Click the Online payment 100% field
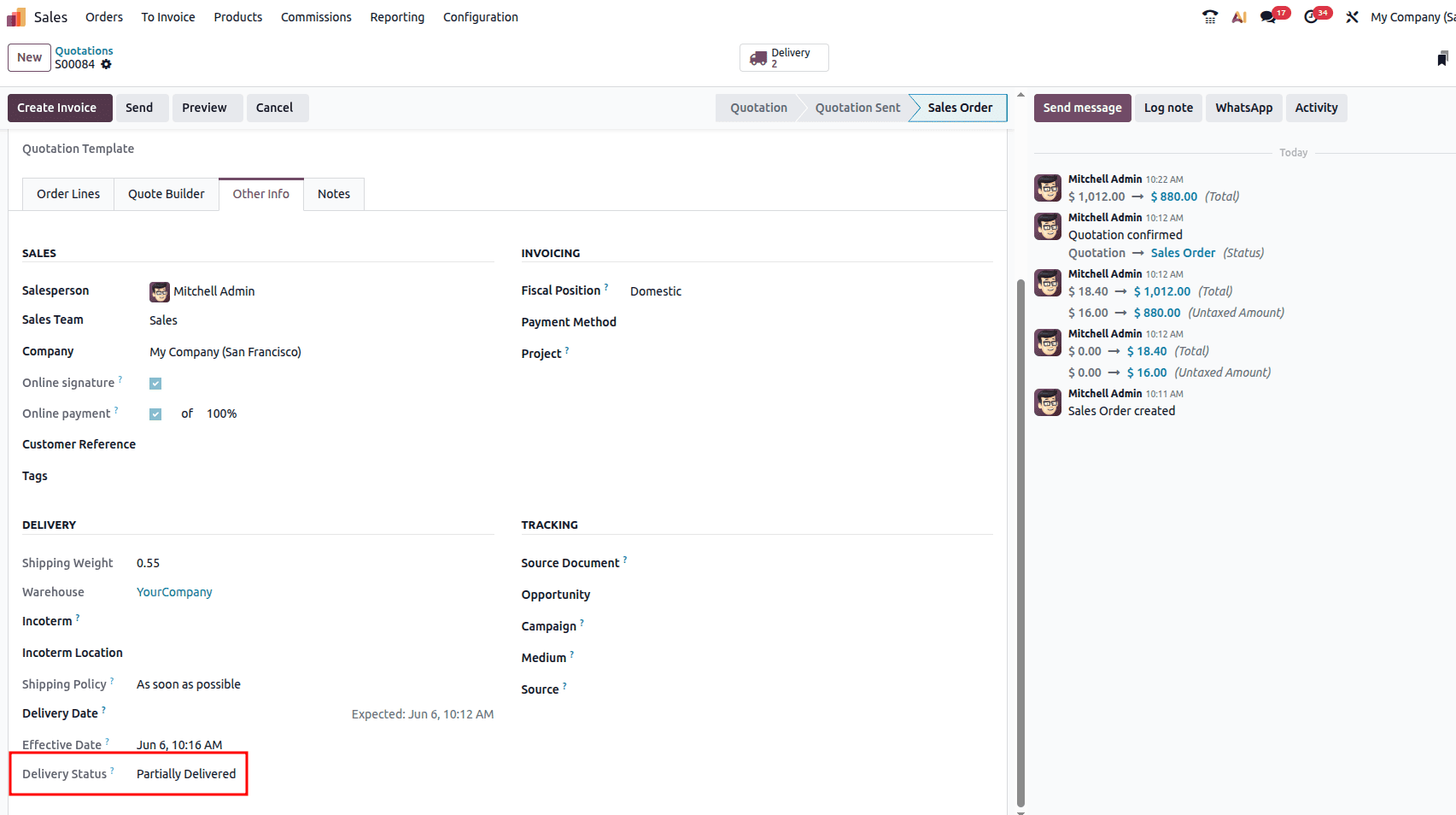The image size is (1456, 815). [222, 413]
